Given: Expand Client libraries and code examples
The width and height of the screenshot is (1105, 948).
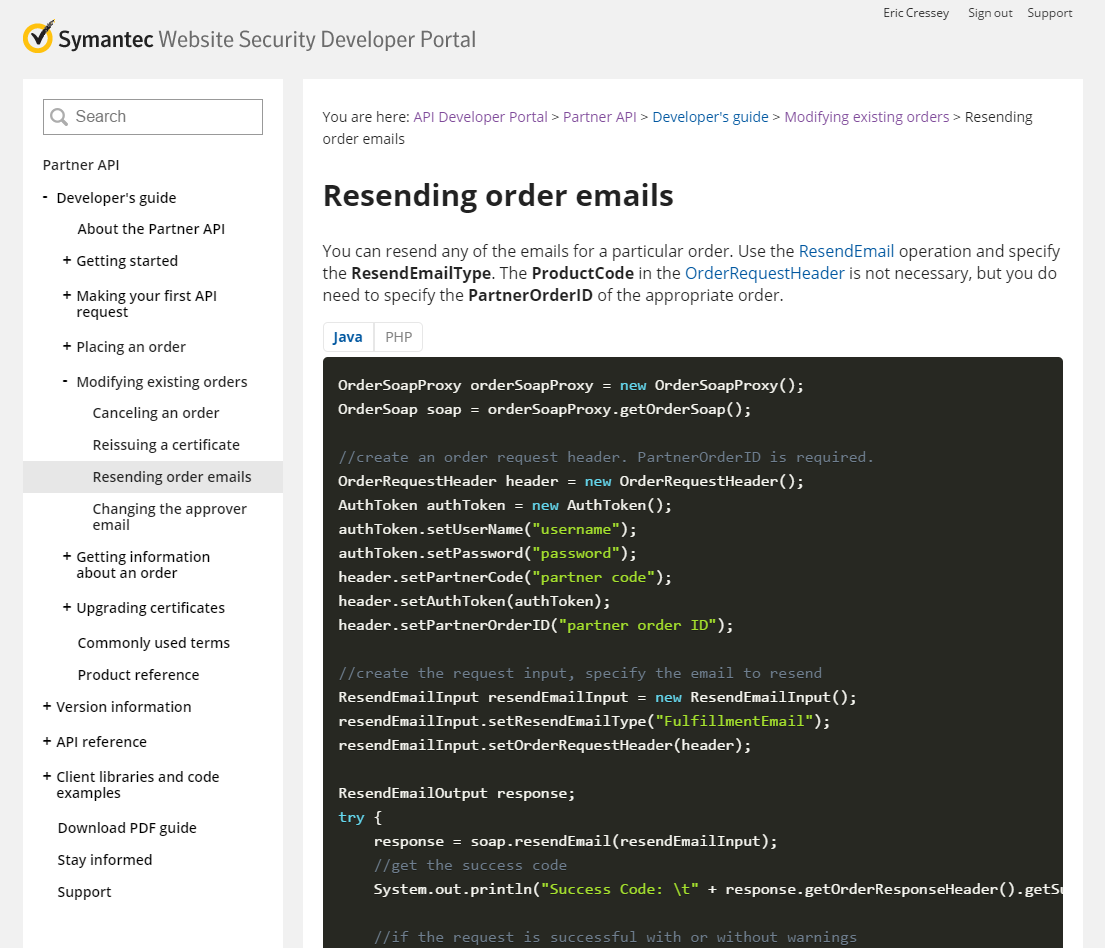Looking at the screenshot, I should click(47, 776).
